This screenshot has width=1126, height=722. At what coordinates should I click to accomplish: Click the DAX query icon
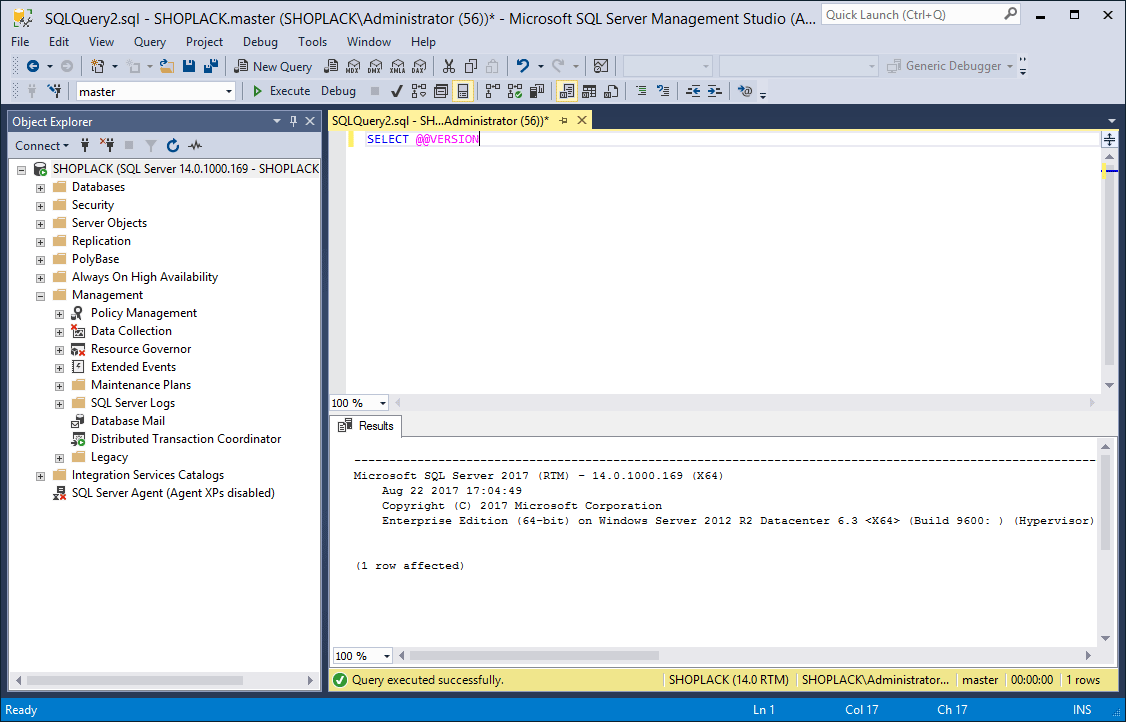coord(419,66)
